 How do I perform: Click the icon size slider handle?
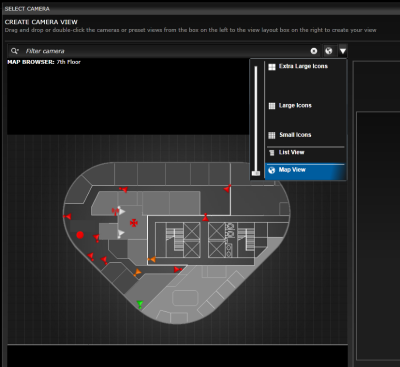pos(256,173)
